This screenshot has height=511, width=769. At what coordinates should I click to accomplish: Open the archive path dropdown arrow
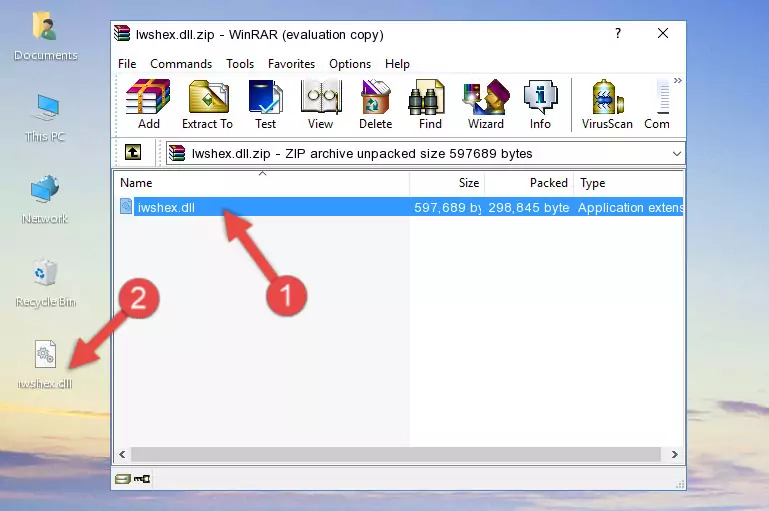pos(676,153)
